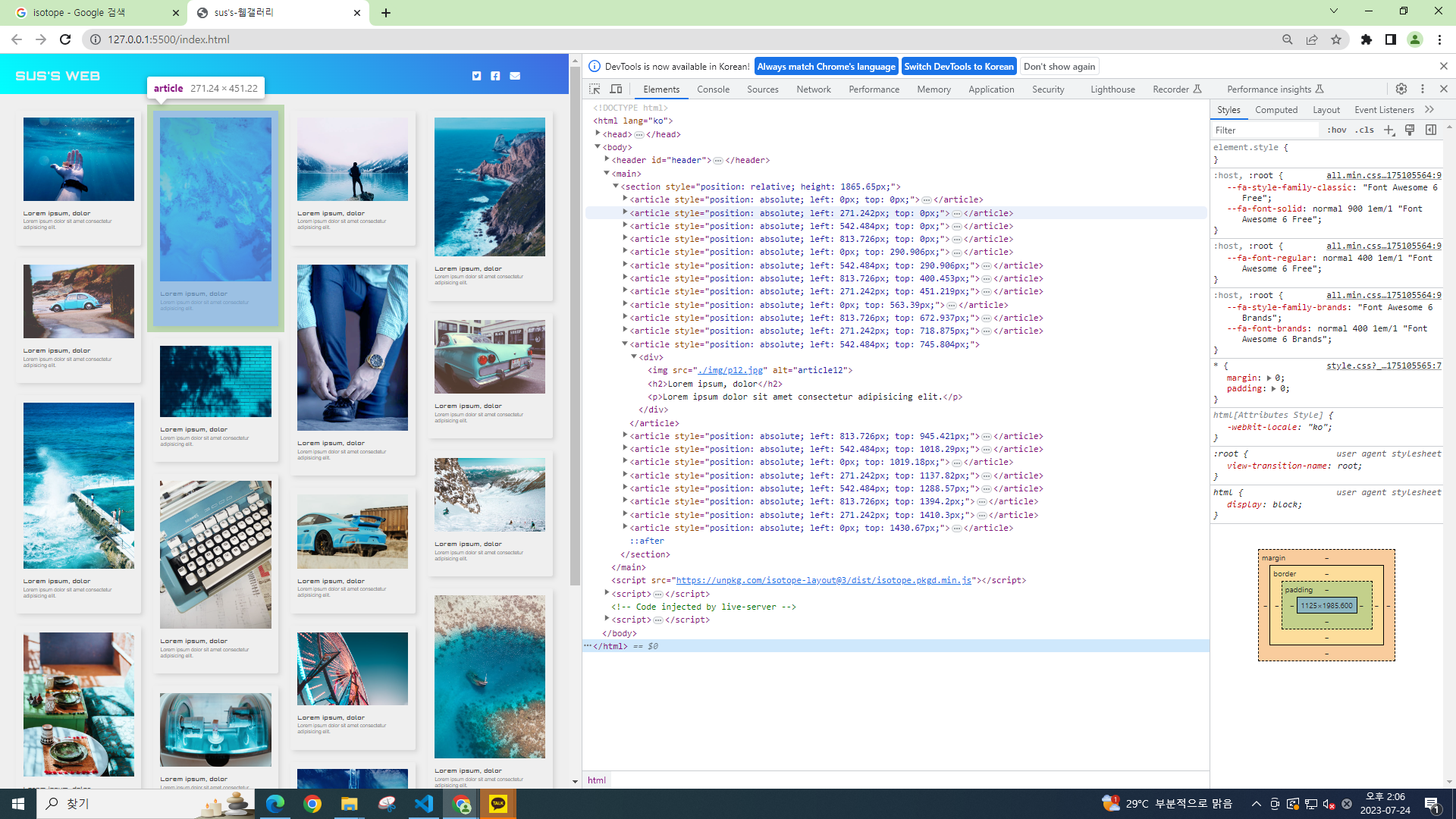The height and width of the screenshot is (819, 1456).
Task: Show more sidebar tabs chevron
Action: 1429,110
